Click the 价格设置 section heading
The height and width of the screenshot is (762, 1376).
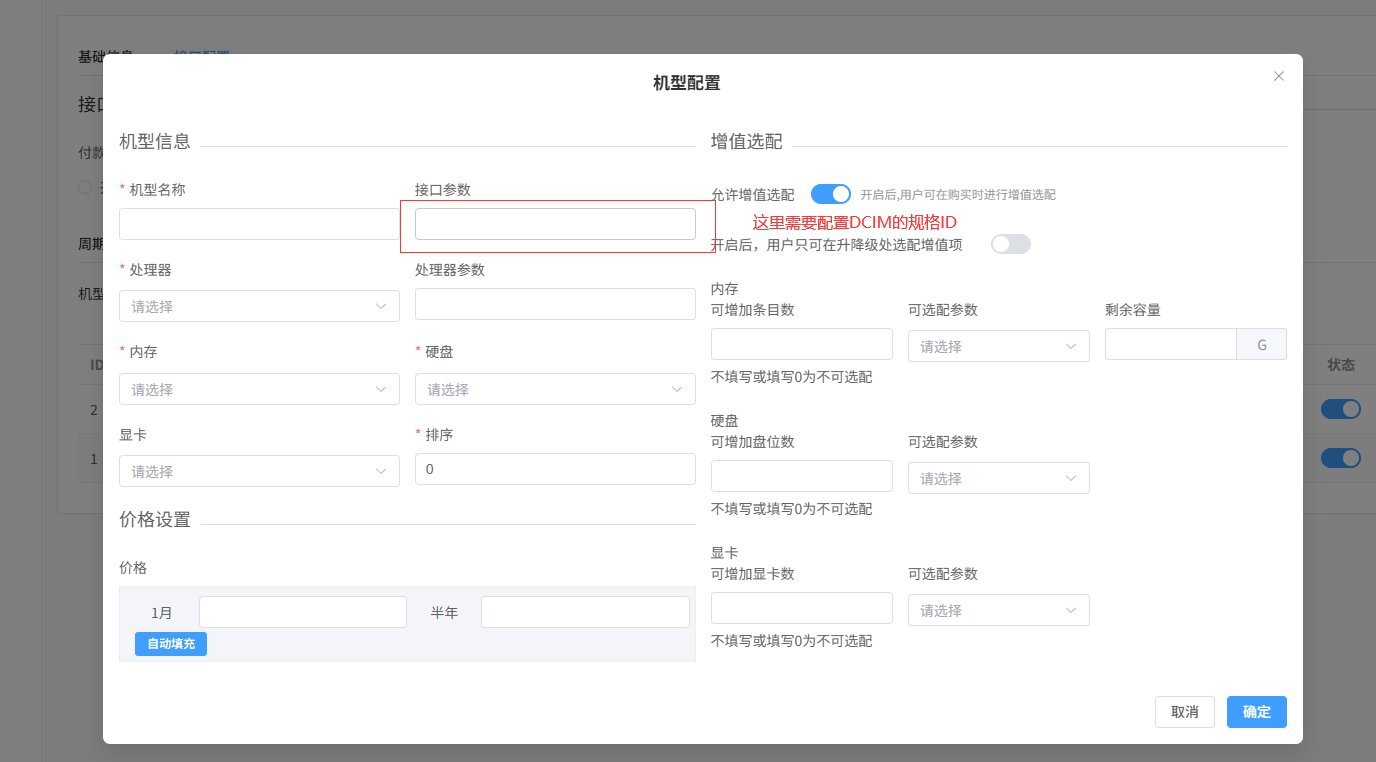[155, 520]
